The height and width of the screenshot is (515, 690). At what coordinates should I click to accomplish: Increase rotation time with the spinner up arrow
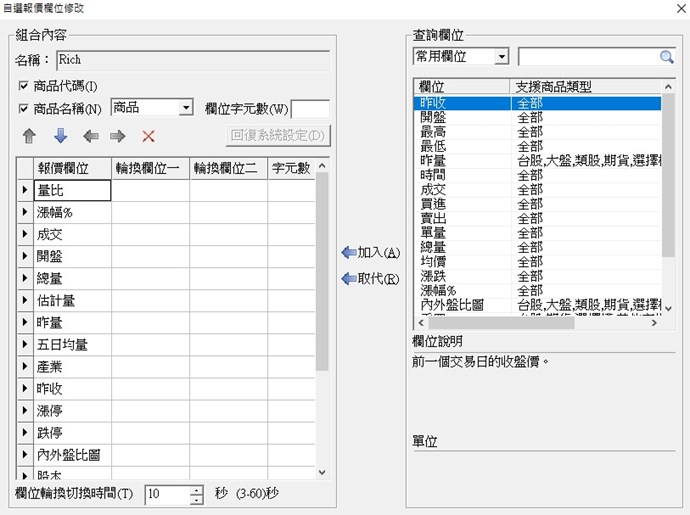click(196, 490)
